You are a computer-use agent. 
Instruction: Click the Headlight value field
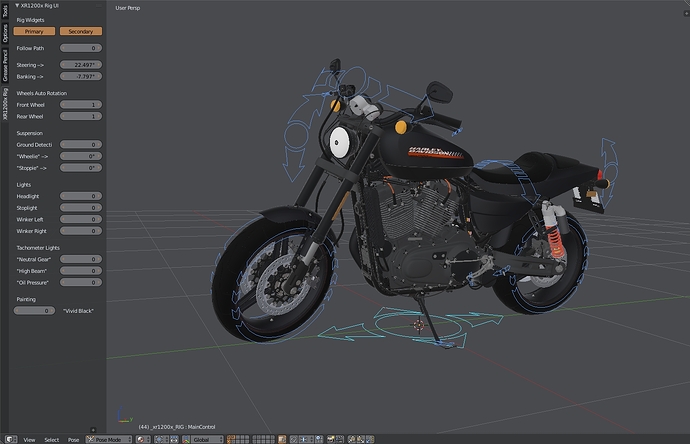pos(81,196)
